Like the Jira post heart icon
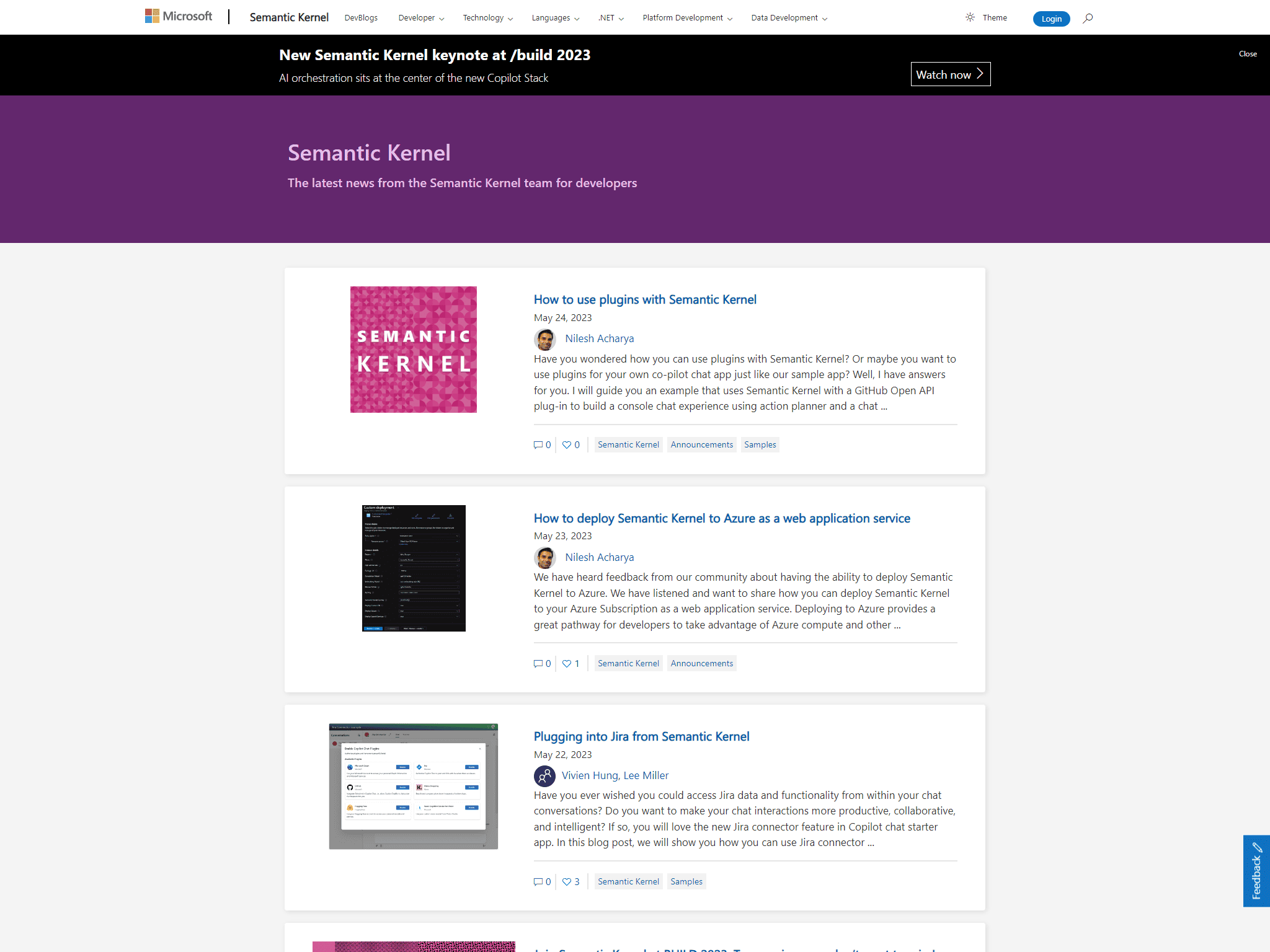The width and height of the screenshot is (1270, 952). (x=567, y=882)
